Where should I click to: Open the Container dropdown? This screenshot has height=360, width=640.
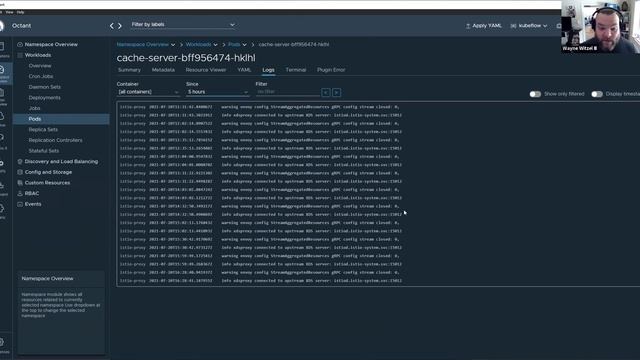[x=148, y=92]
